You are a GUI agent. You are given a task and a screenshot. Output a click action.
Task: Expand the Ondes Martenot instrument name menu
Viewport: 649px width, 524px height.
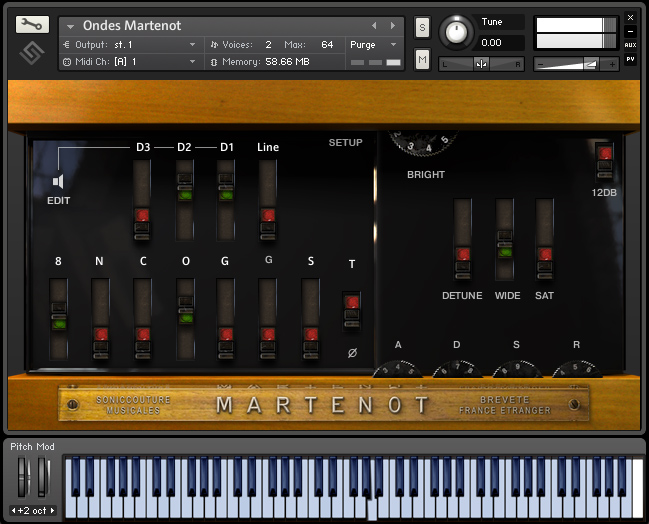72,25
